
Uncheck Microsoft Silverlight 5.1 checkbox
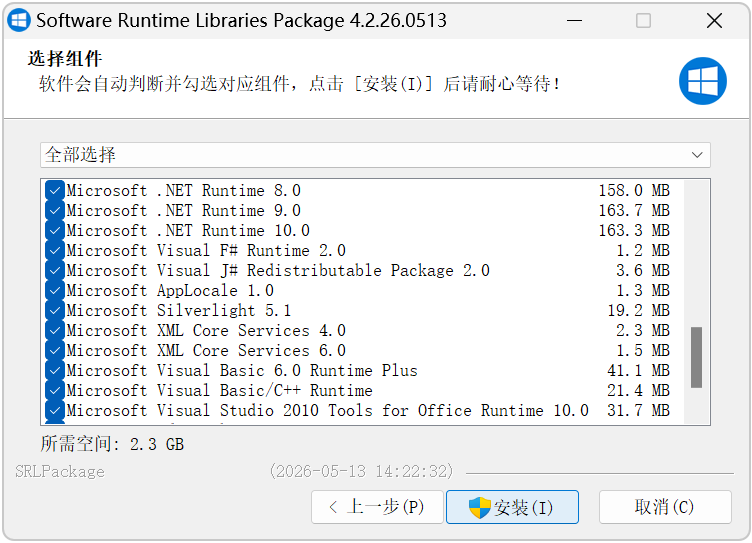click(x=55, y=310)
